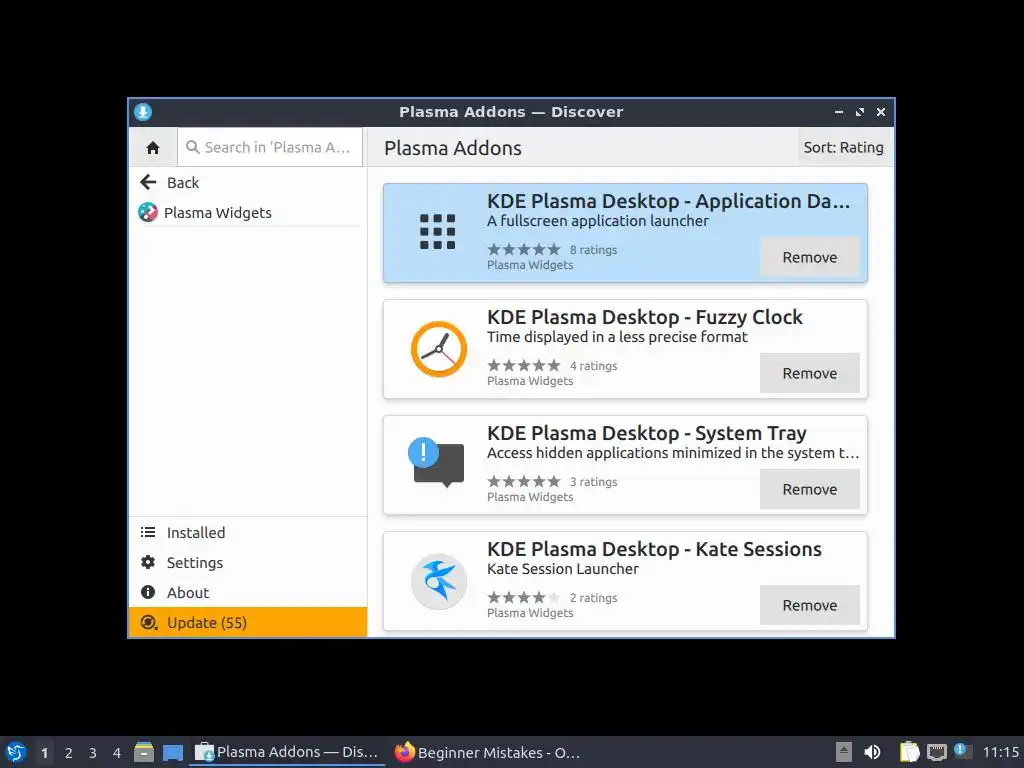Click 'Kate Session Launcher' description
The image size is (1024, 768).
click(x=563, y=569)
